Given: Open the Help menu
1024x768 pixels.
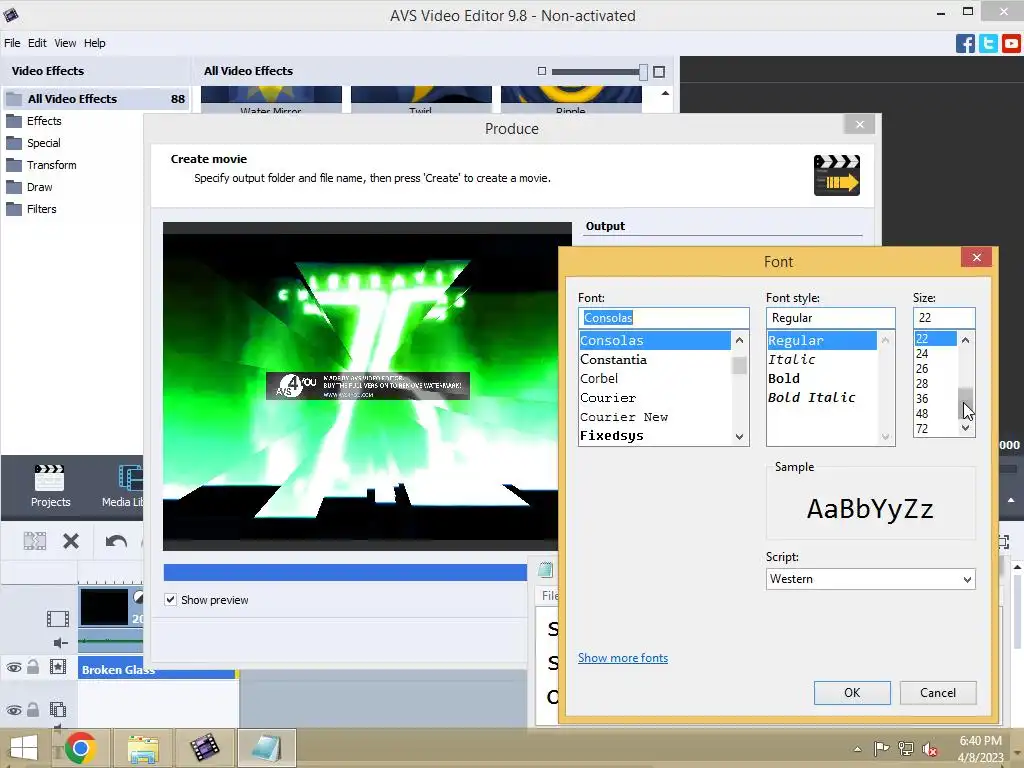Looking at the screenshot, I should point(95,43).
